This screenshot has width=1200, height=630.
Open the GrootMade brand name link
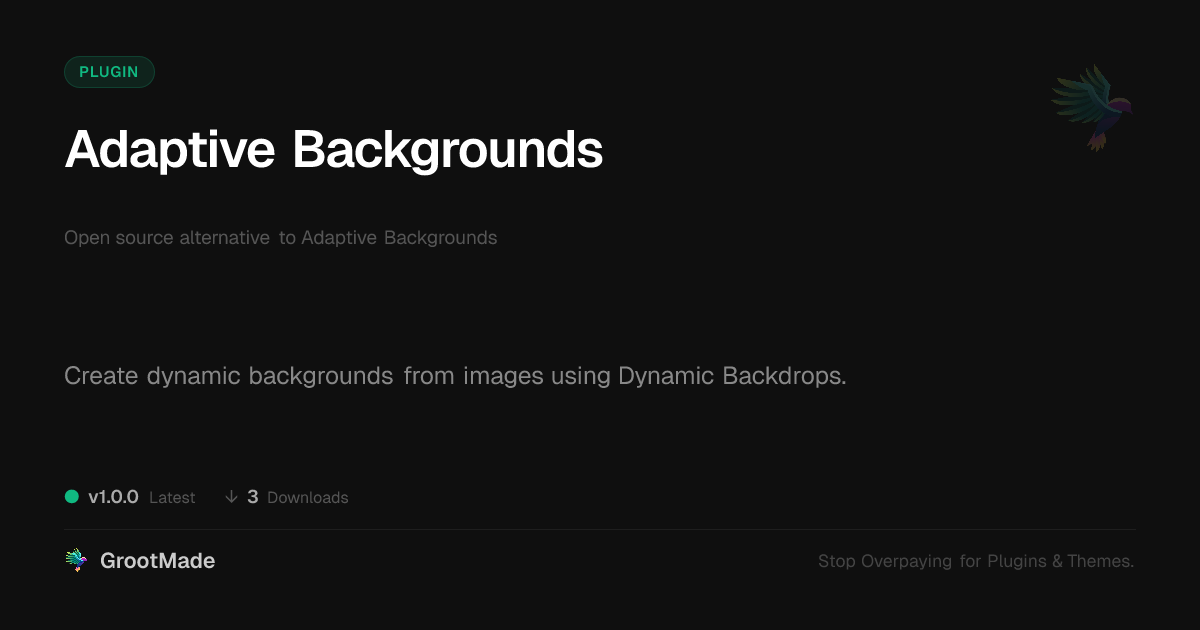[157, 561]
